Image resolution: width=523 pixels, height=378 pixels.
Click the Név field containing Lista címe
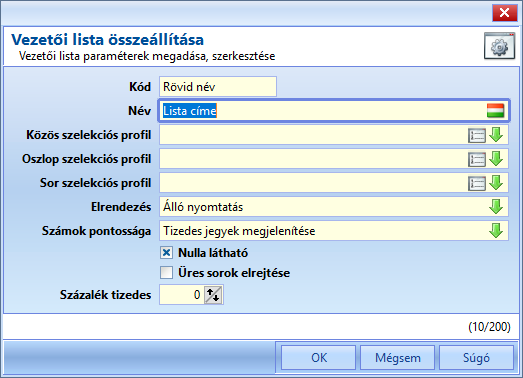334,111
